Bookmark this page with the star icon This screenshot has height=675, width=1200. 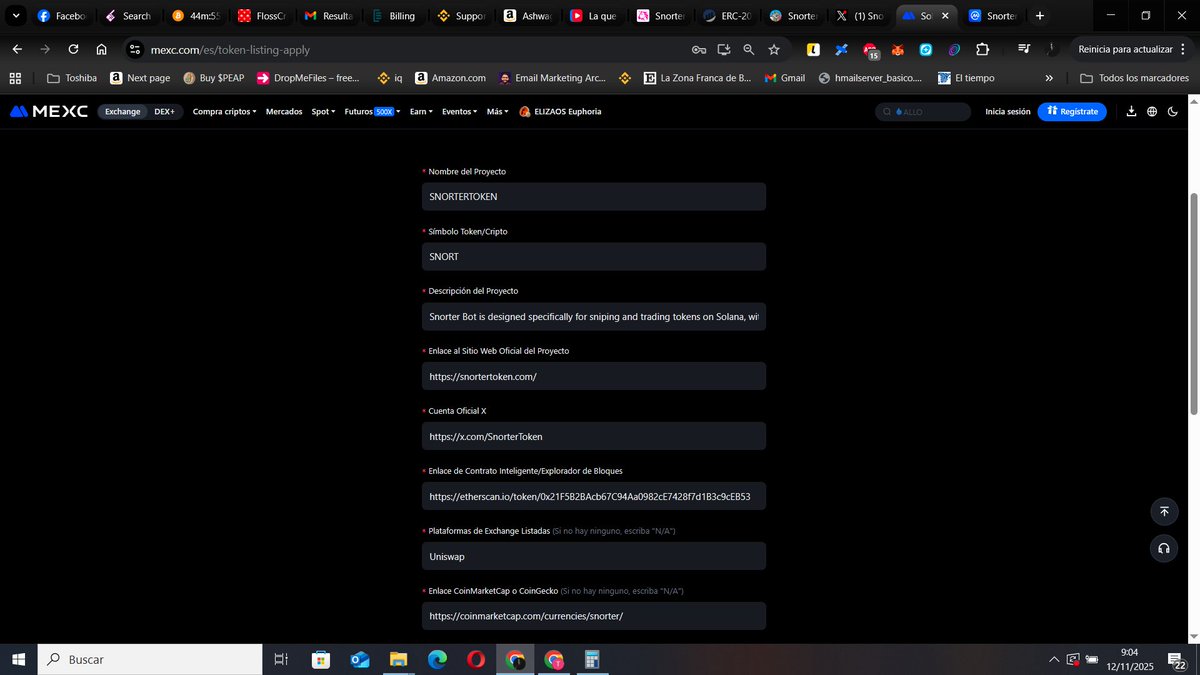click(774, 49)
